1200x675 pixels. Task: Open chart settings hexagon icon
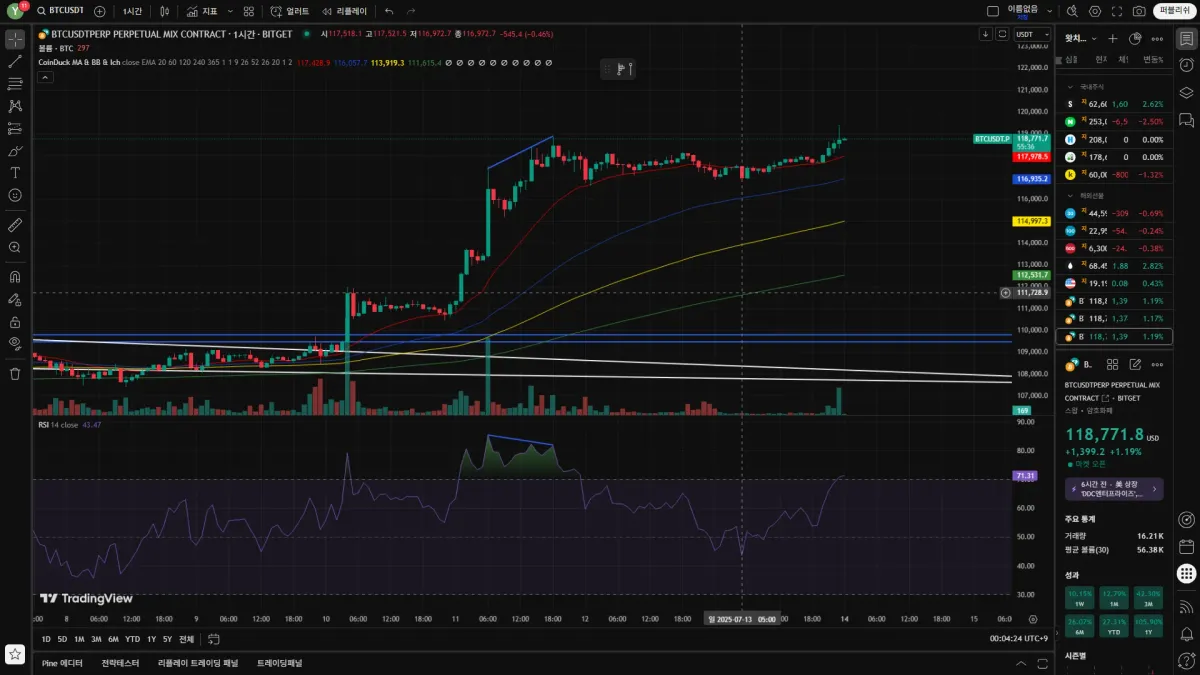[1095, 11]
